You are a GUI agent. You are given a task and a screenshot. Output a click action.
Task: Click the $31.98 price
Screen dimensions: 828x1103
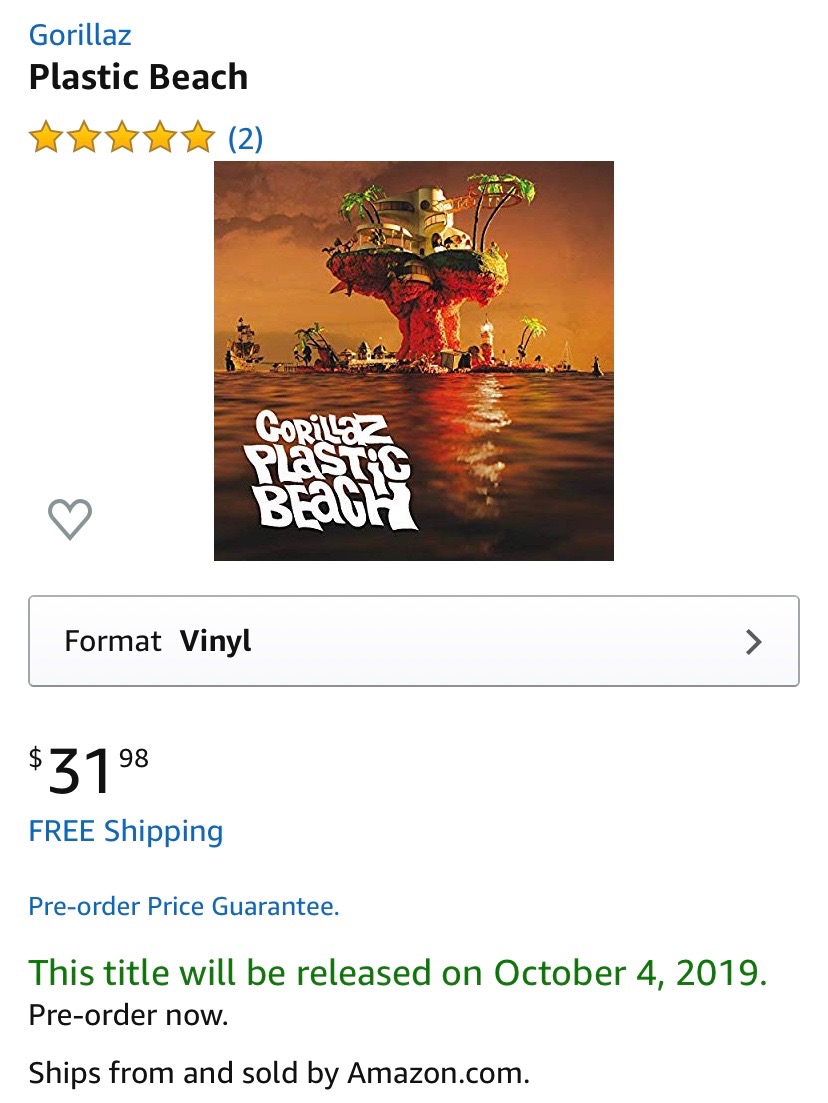click(89, 770)
